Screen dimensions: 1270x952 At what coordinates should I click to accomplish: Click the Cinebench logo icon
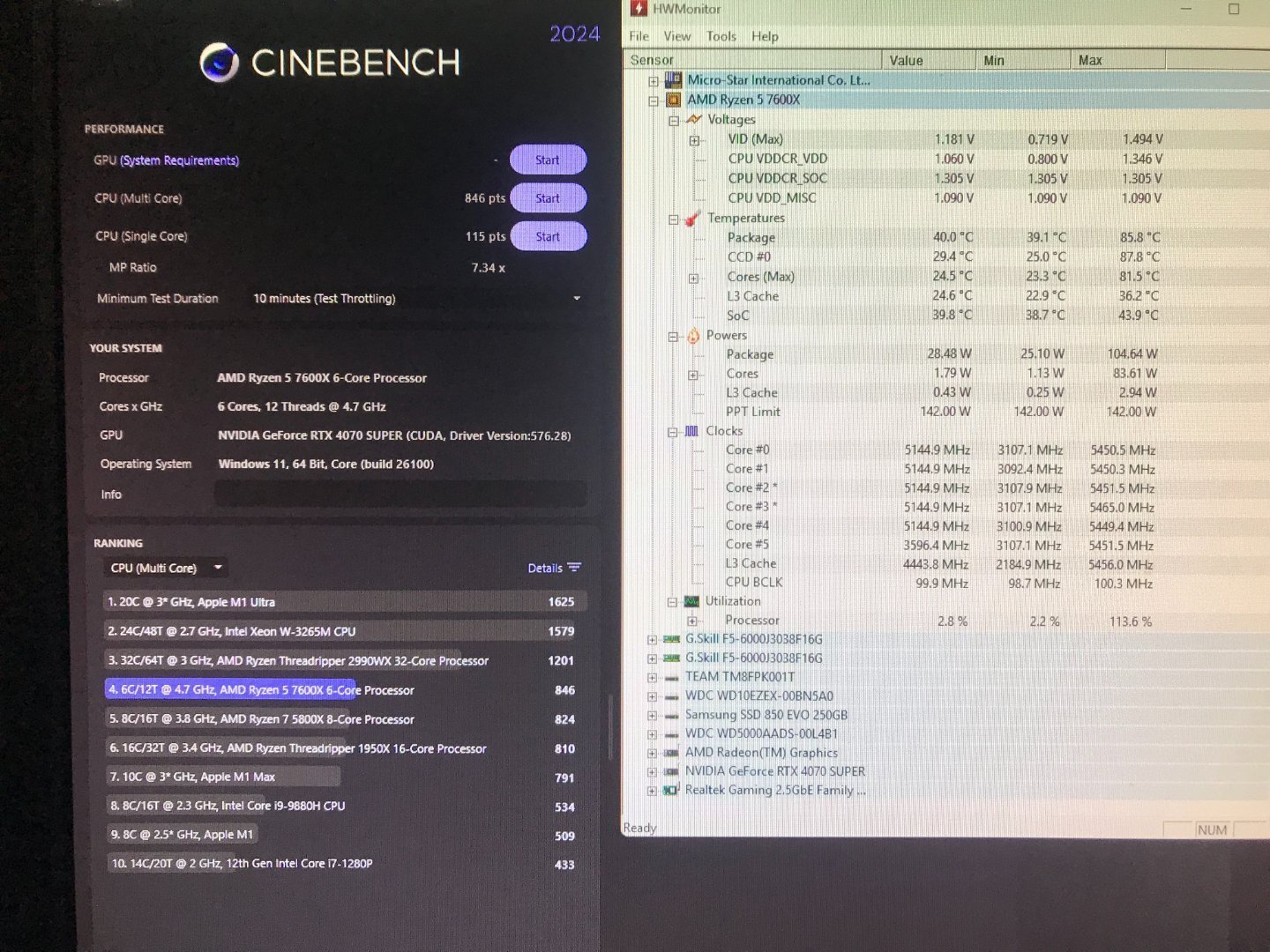pos(219,63)
